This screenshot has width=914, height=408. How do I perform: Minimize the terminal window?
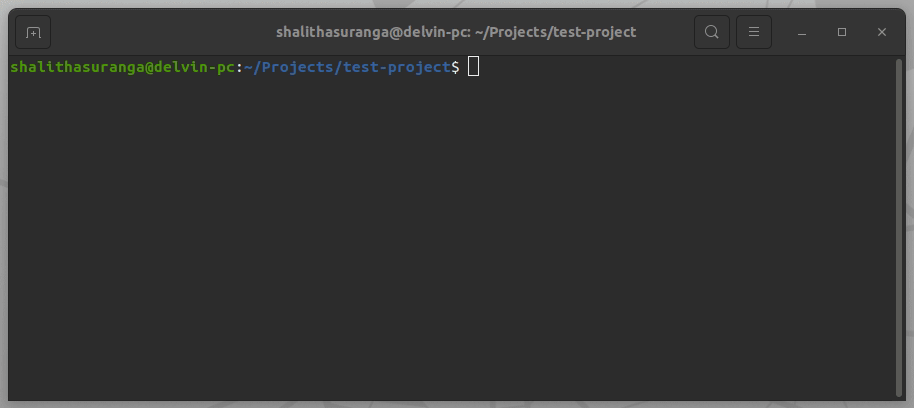(802, 32)
